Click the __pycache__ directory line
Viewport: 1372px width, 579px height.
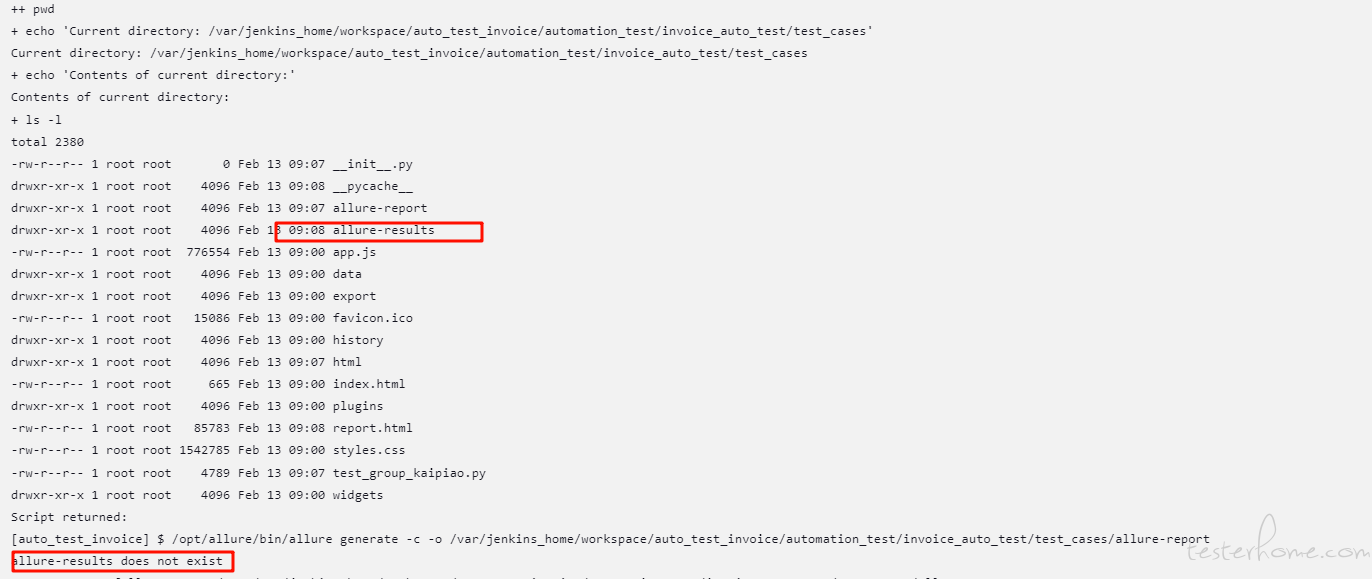click(212, 186)
